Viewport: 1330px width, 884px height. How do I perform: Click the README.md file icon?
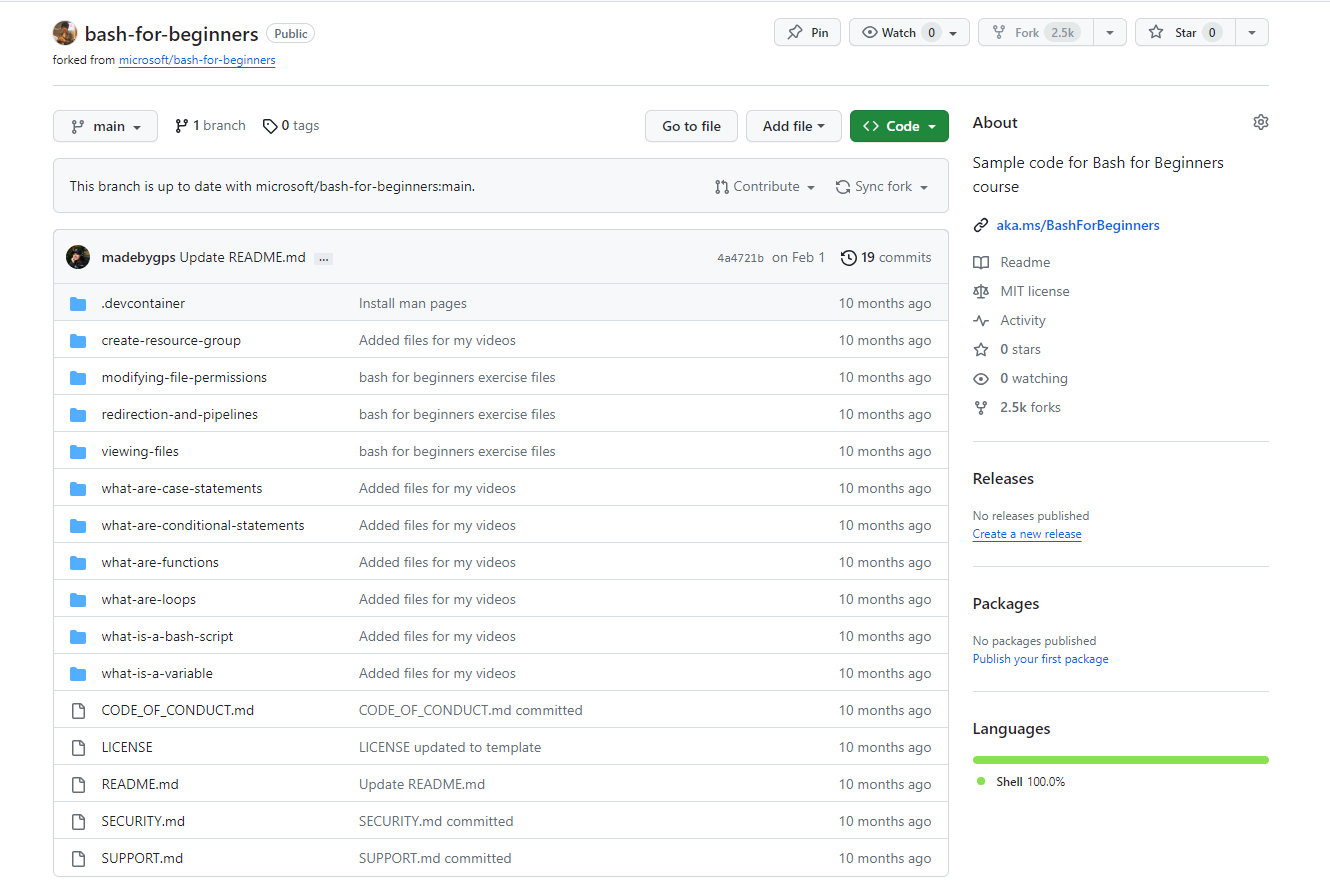[x=78, y=784]
